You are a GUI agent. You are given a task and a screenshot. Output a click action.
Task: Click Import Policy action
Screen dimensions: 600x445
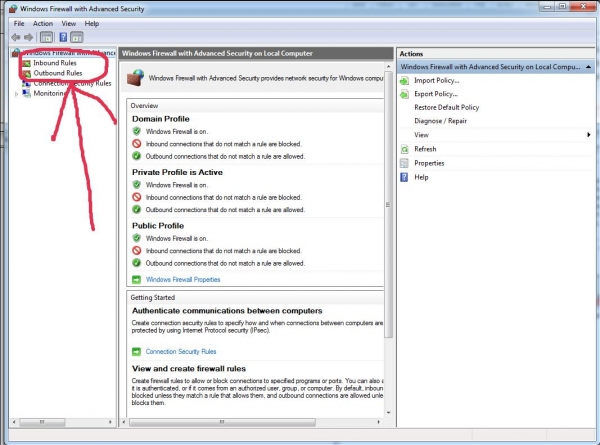pos(437,80)
